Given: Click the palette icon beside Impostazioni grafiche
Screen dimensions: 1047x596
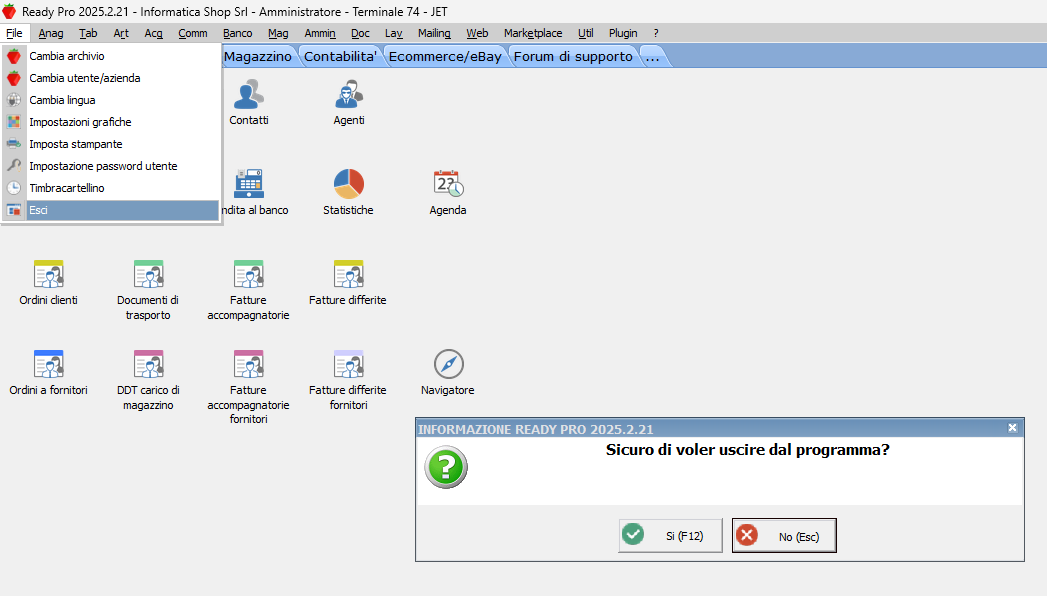Looking at the screenshot, I should [x=14, y=122].
